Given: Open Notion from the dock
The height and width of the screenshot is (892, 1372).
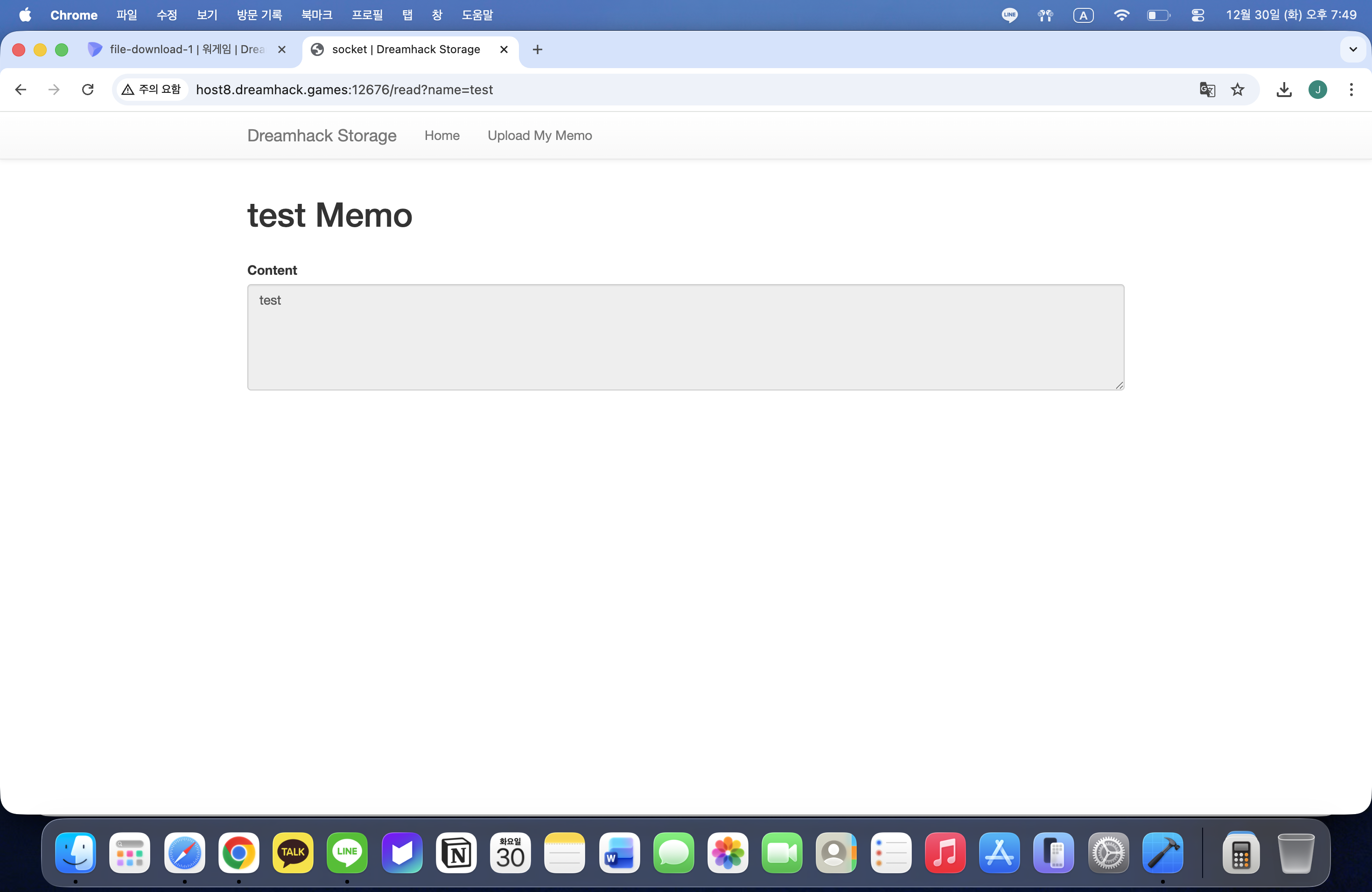Looking at the screenshot, I should 456,852.
